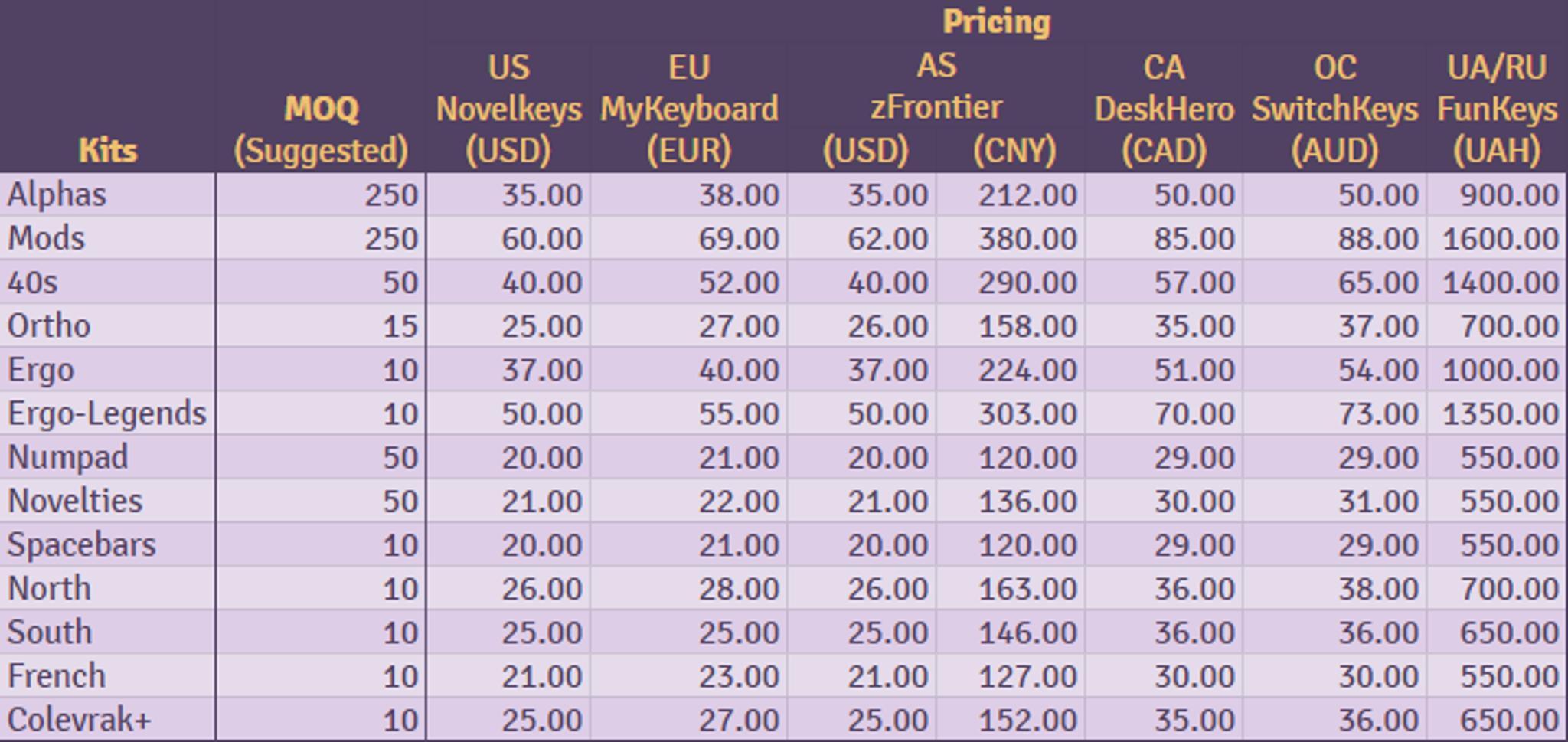The height and width of the screenshot is (742, 1568).
Task: Select the Kits column header
Action: (x=108, y=150)
